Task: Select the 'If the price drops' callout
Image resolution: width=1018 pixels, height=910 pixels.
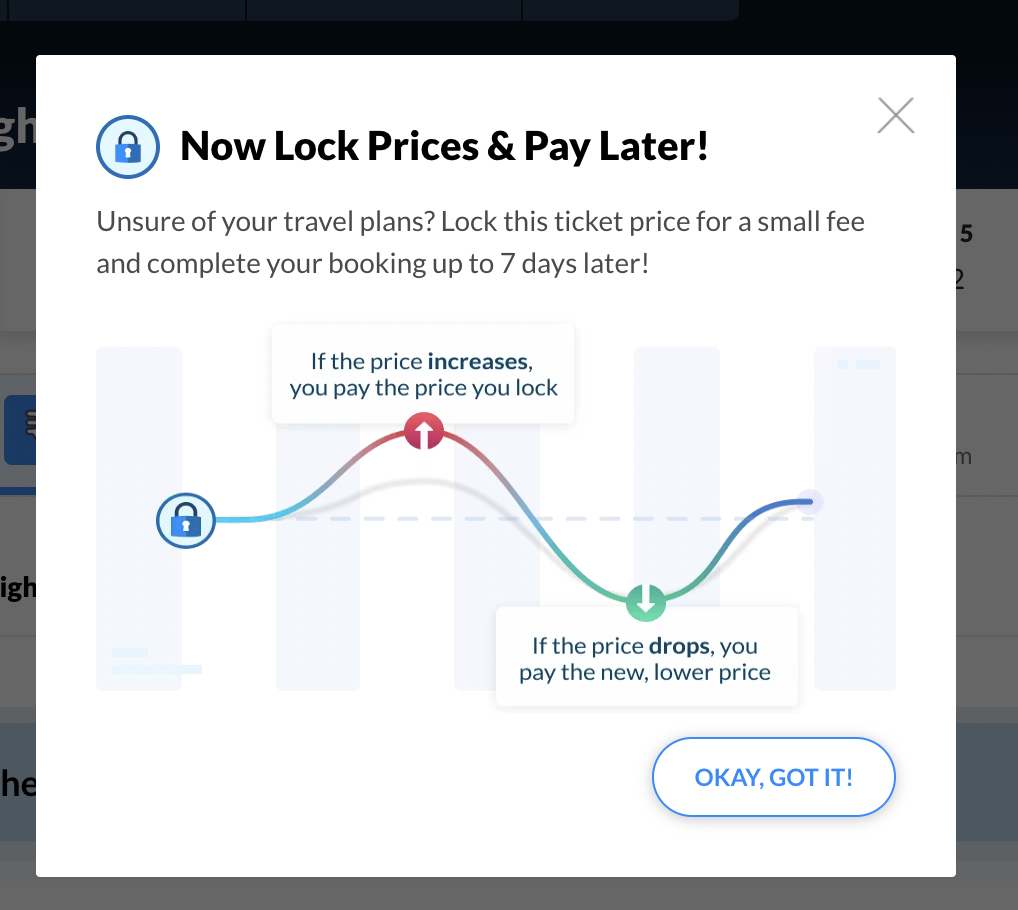Action: pos(646,657)
